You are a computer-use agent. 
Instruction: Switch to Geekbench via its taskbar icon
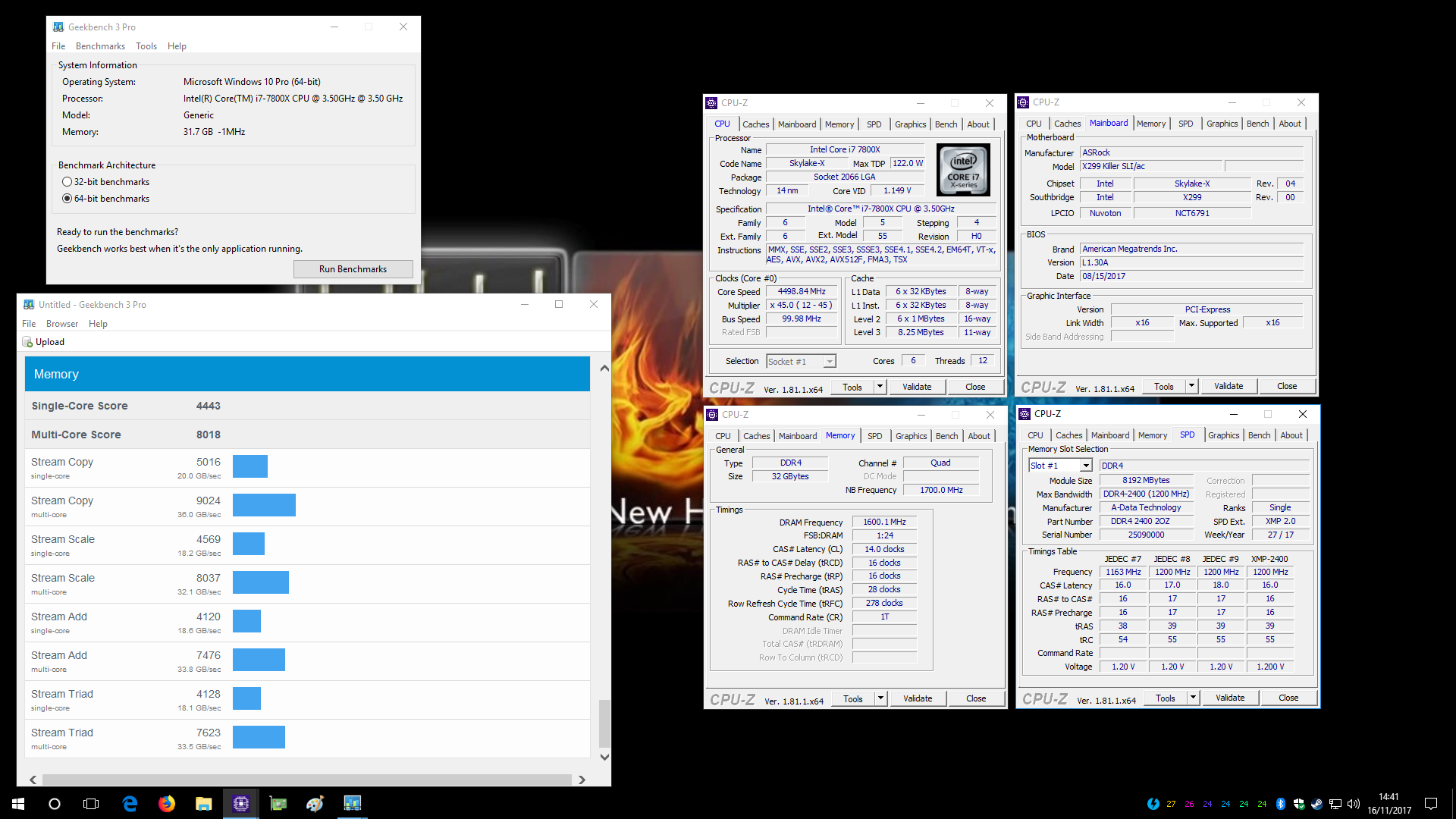(x=353, y=804)
